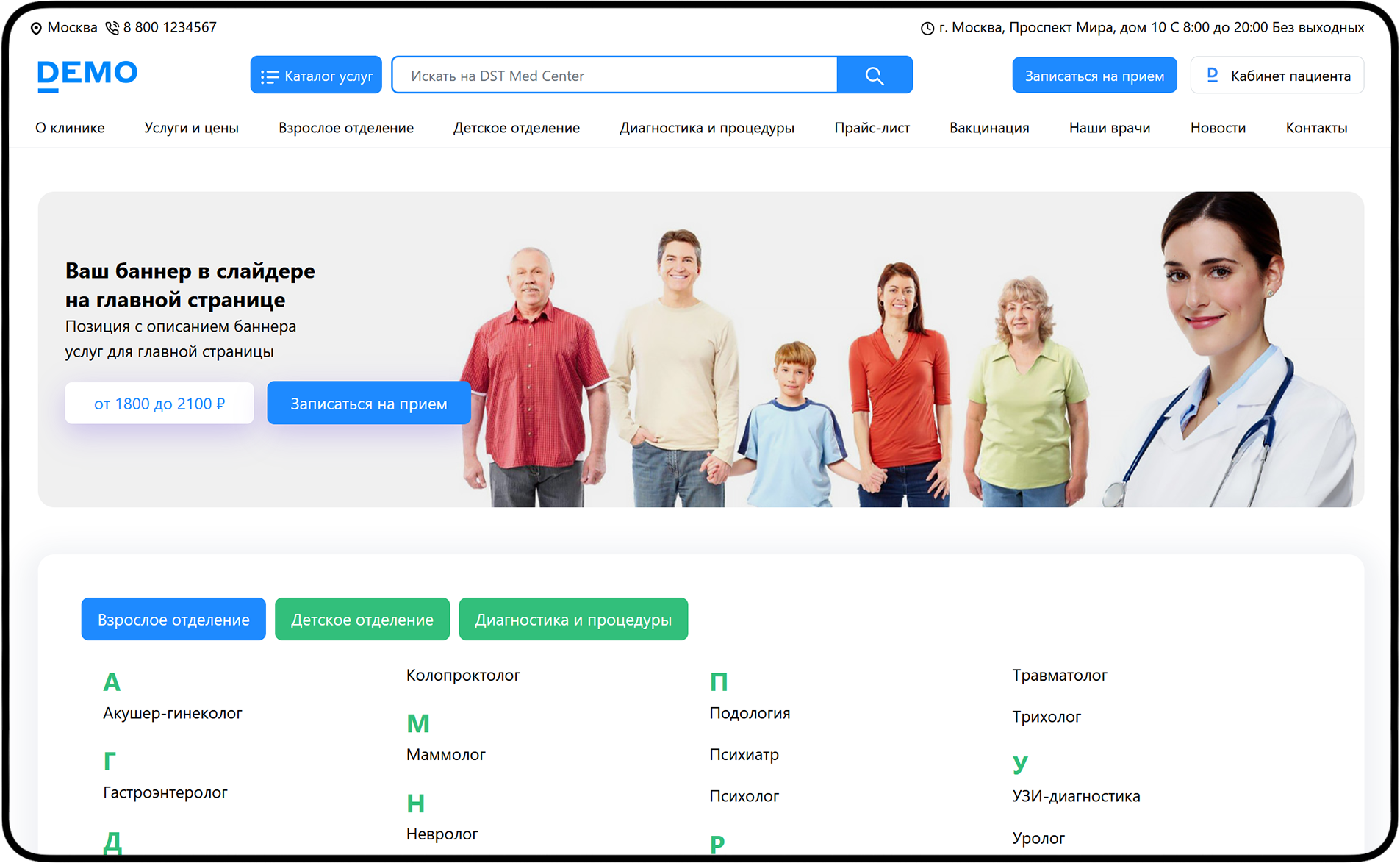Open Гастроэнтеролог specialty link
The width and height of the screenshot is (1400, 863).
tap(165, 792)
